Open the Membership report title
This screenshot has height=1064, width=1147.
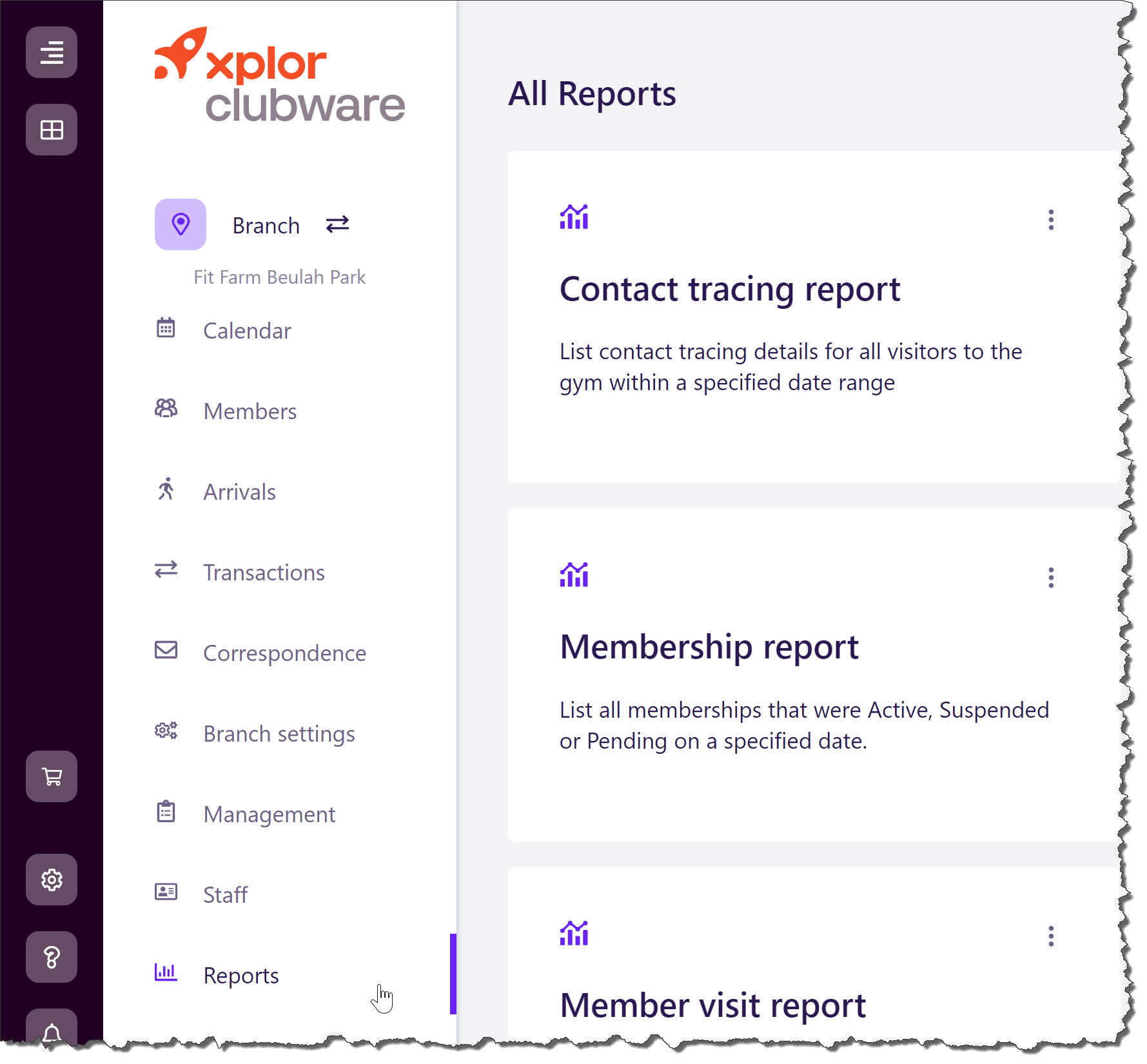point(709,647)
